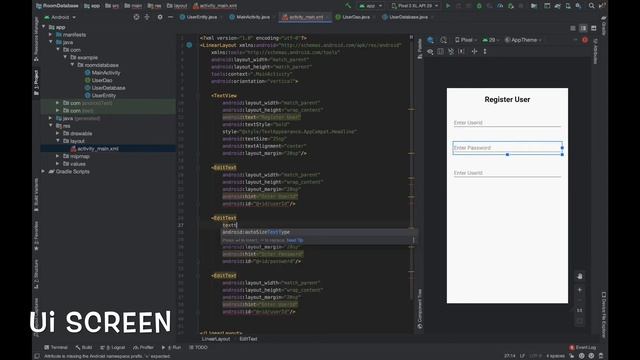The image size is (640, 360).
Task: Select UserEntity in project tree
Action: pos(104,96)
